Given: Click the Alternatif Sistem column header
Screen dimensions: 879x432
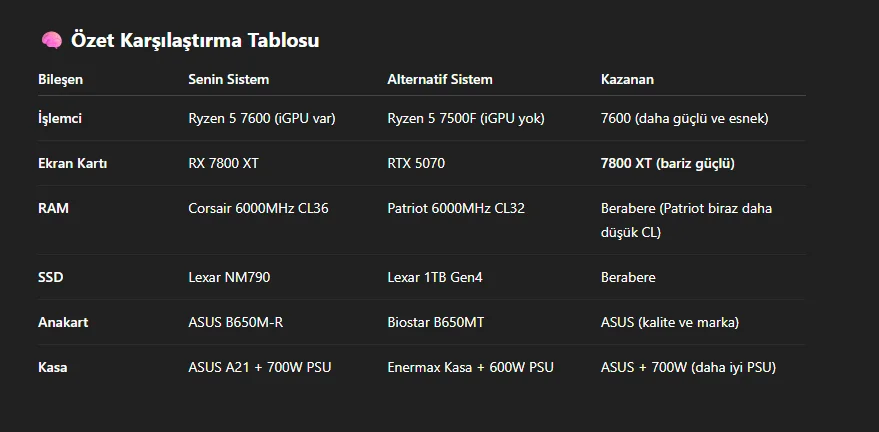Looking at the screenshot, I should pyautogui.click(x=439, y=79).
